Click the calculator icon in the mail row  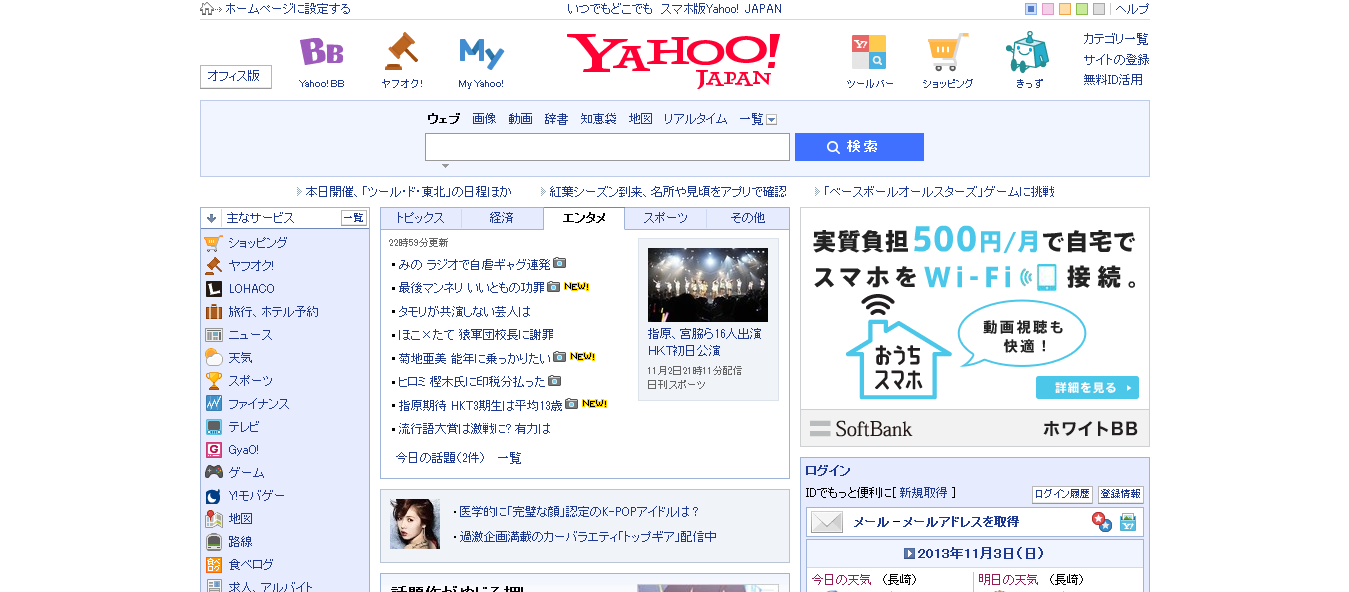pos(1128,522)
